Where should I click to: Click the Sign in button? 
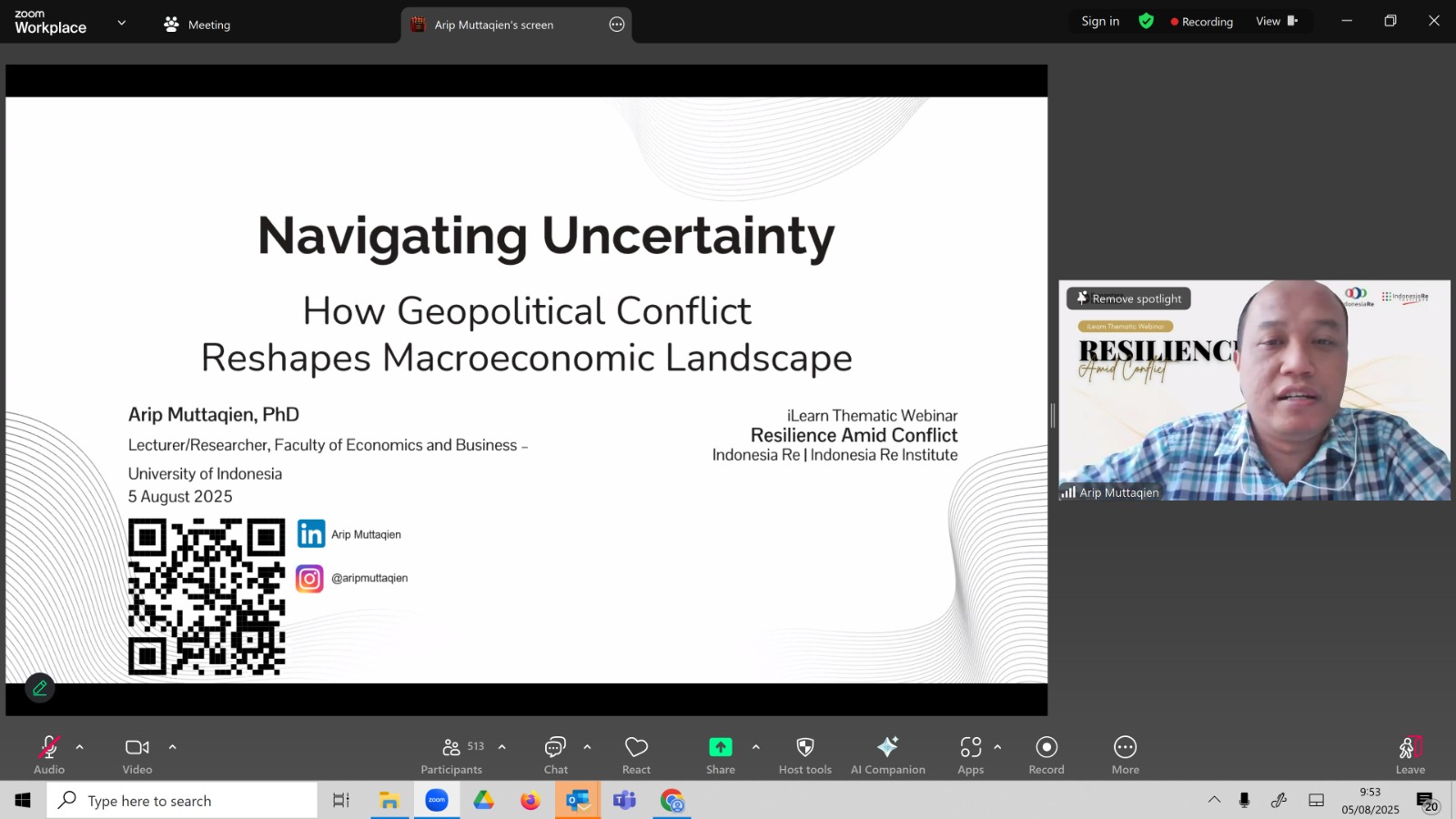[x=1100, y=21]
